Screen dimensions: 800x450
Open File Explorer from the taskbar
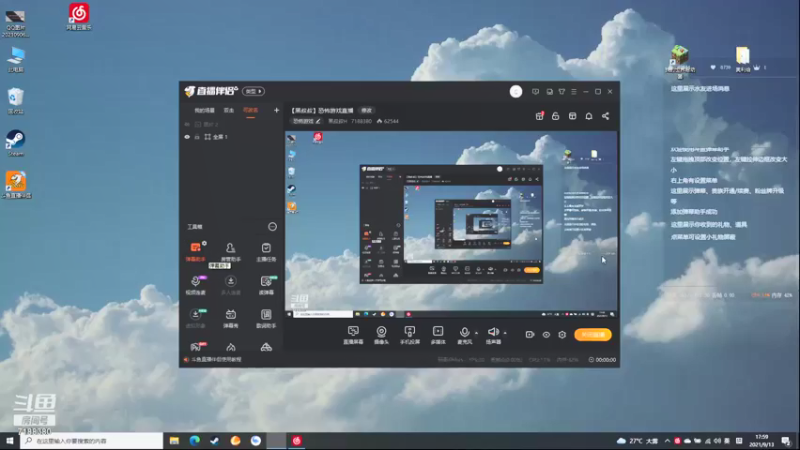tap(174, 441)
